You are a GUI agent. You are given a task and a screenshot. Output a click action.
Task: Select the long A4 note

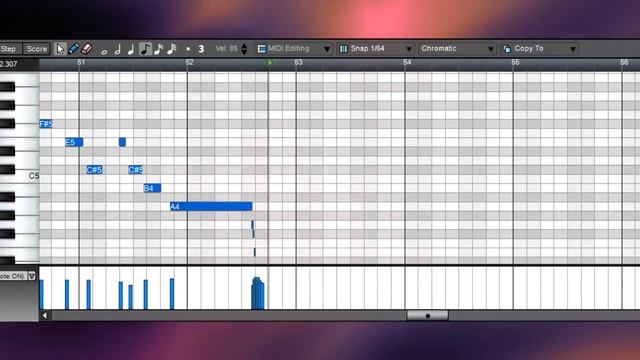[211, 207]
